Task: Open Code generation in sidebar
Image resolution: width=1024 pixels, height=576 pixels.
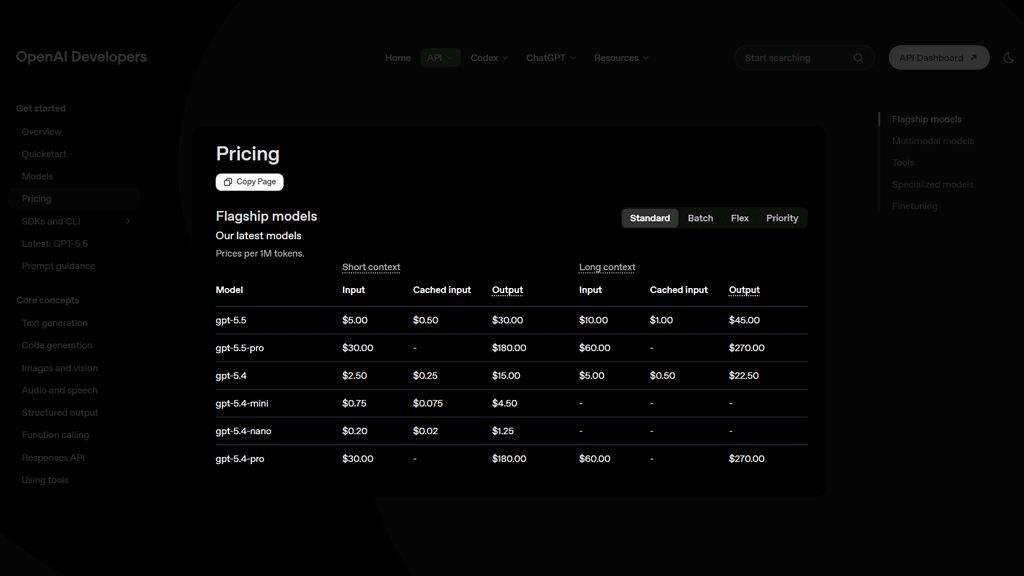Action: (x=57, y=345)
